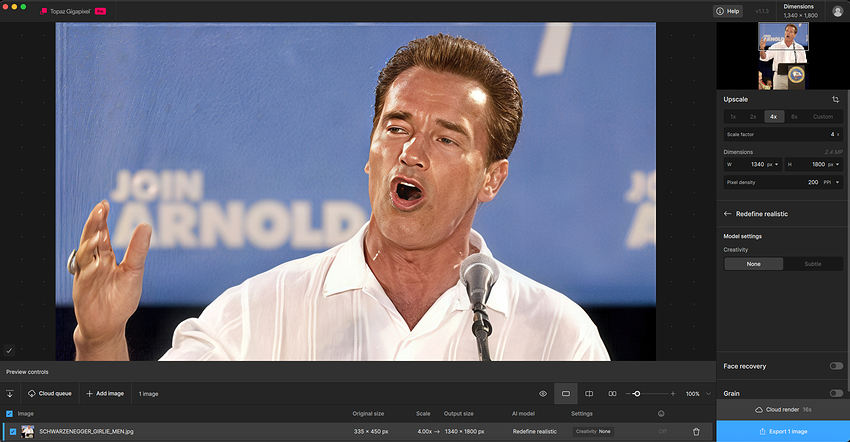This screenshot has width=850, height=442.
Task: Set Creativity to Subtle
Action: point(813,264)
